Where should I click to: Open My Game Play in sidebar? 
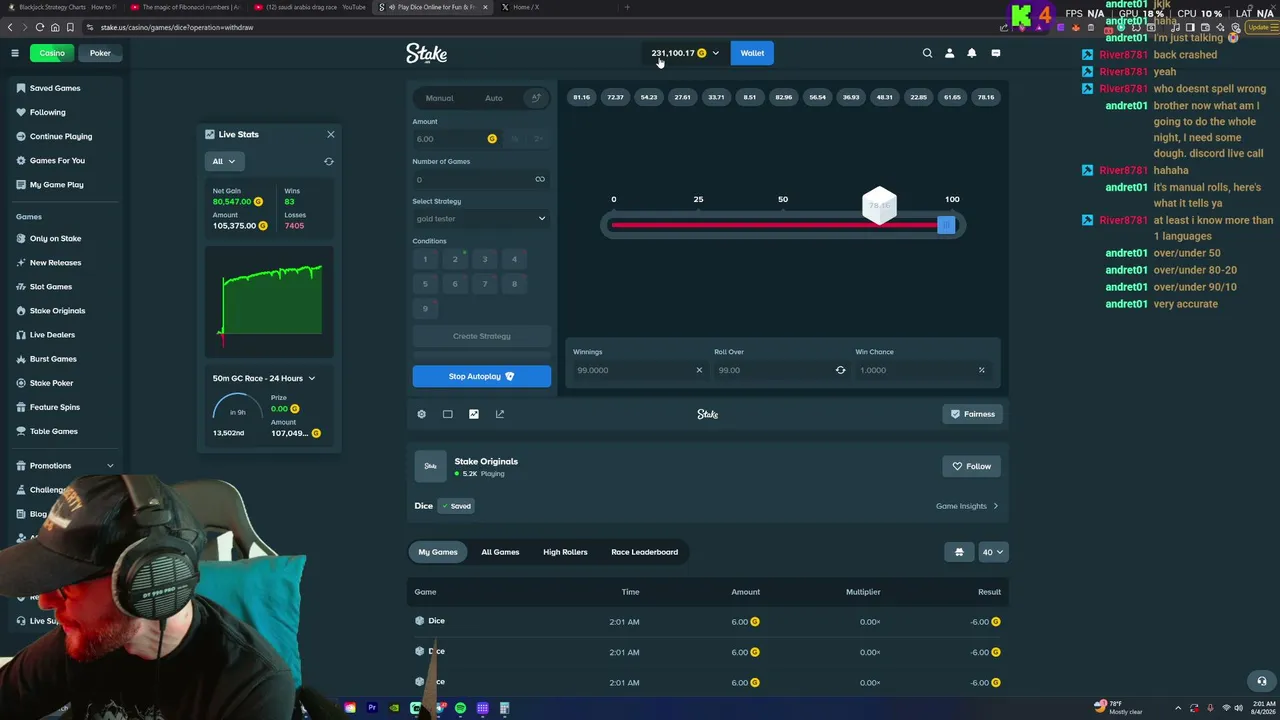(x=56, y=184)
